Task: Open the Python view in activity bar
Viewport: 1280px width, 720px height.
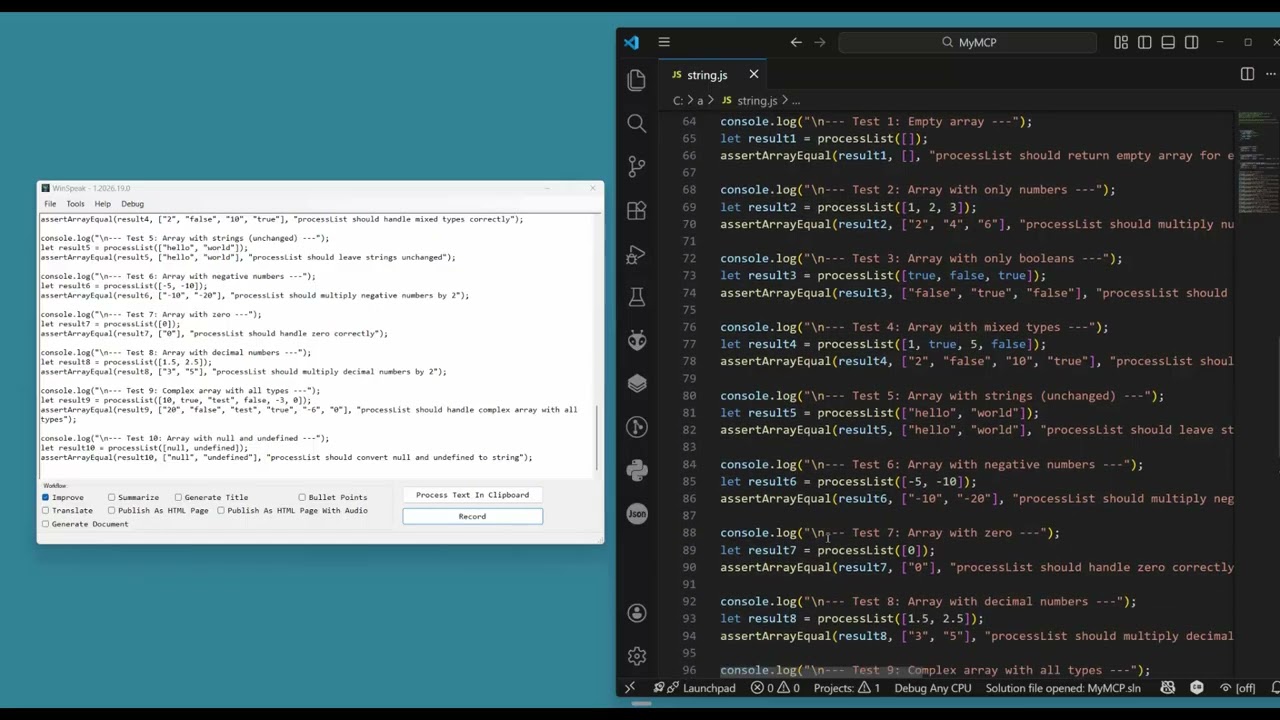Action: pos(636,470)
